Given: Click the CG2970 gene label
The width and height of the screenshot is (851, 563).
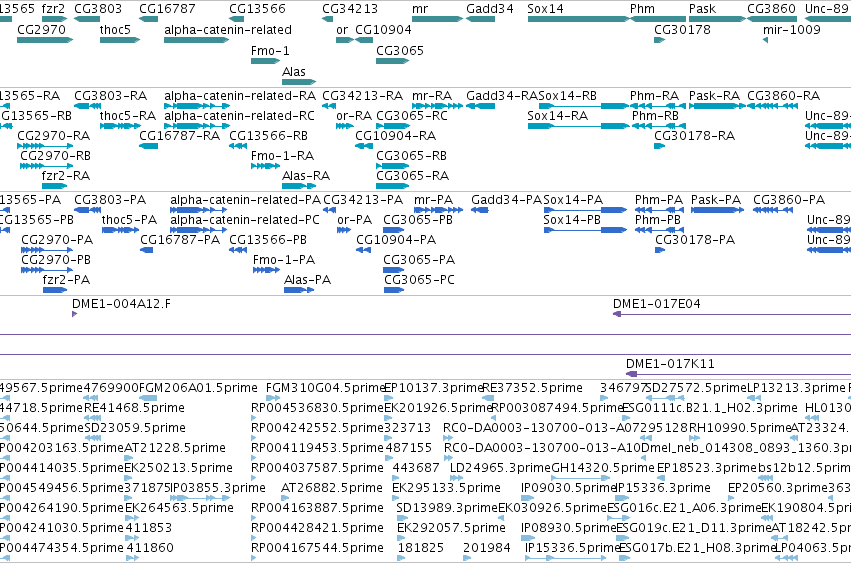Looking at the screenshot, I should [x=41, y=30].
